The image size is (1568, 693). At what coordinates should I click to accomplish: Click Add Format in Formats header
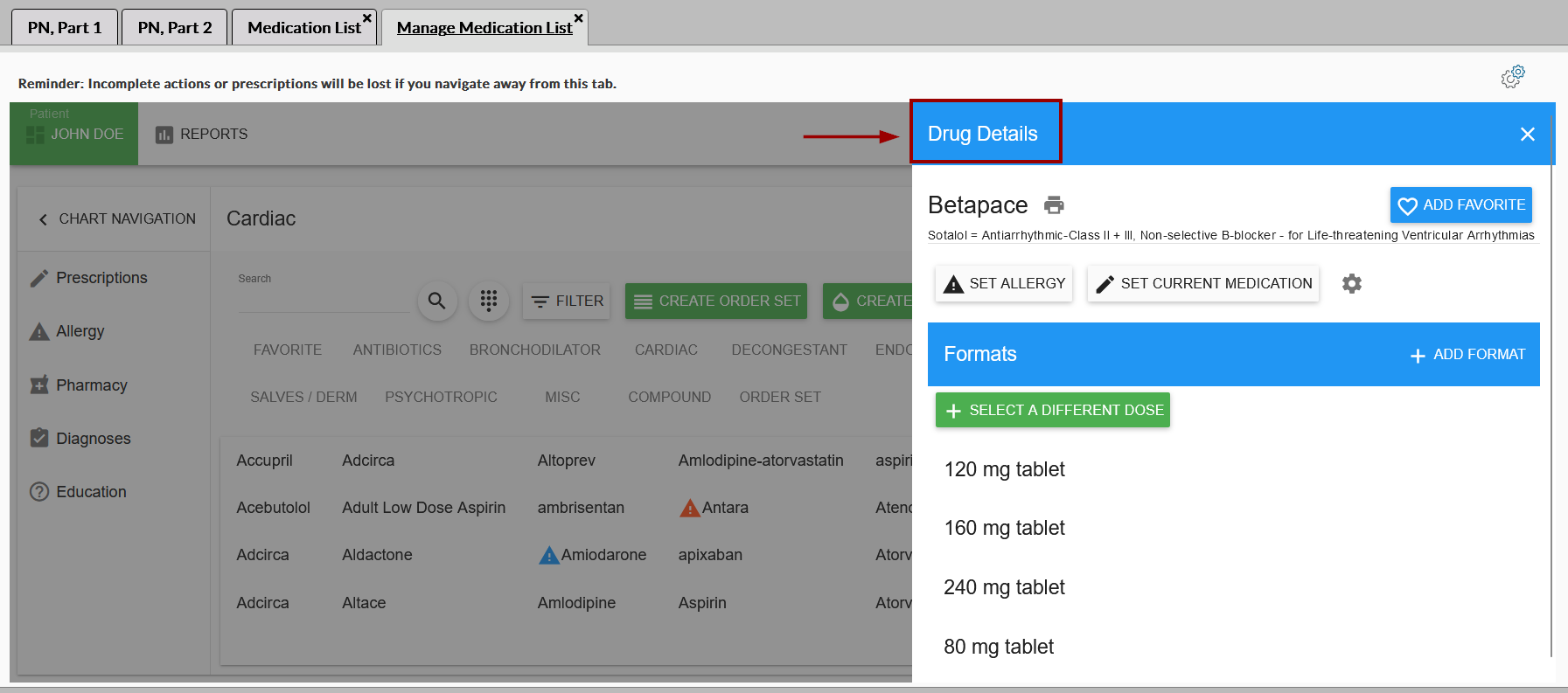tap(1467, 355)
